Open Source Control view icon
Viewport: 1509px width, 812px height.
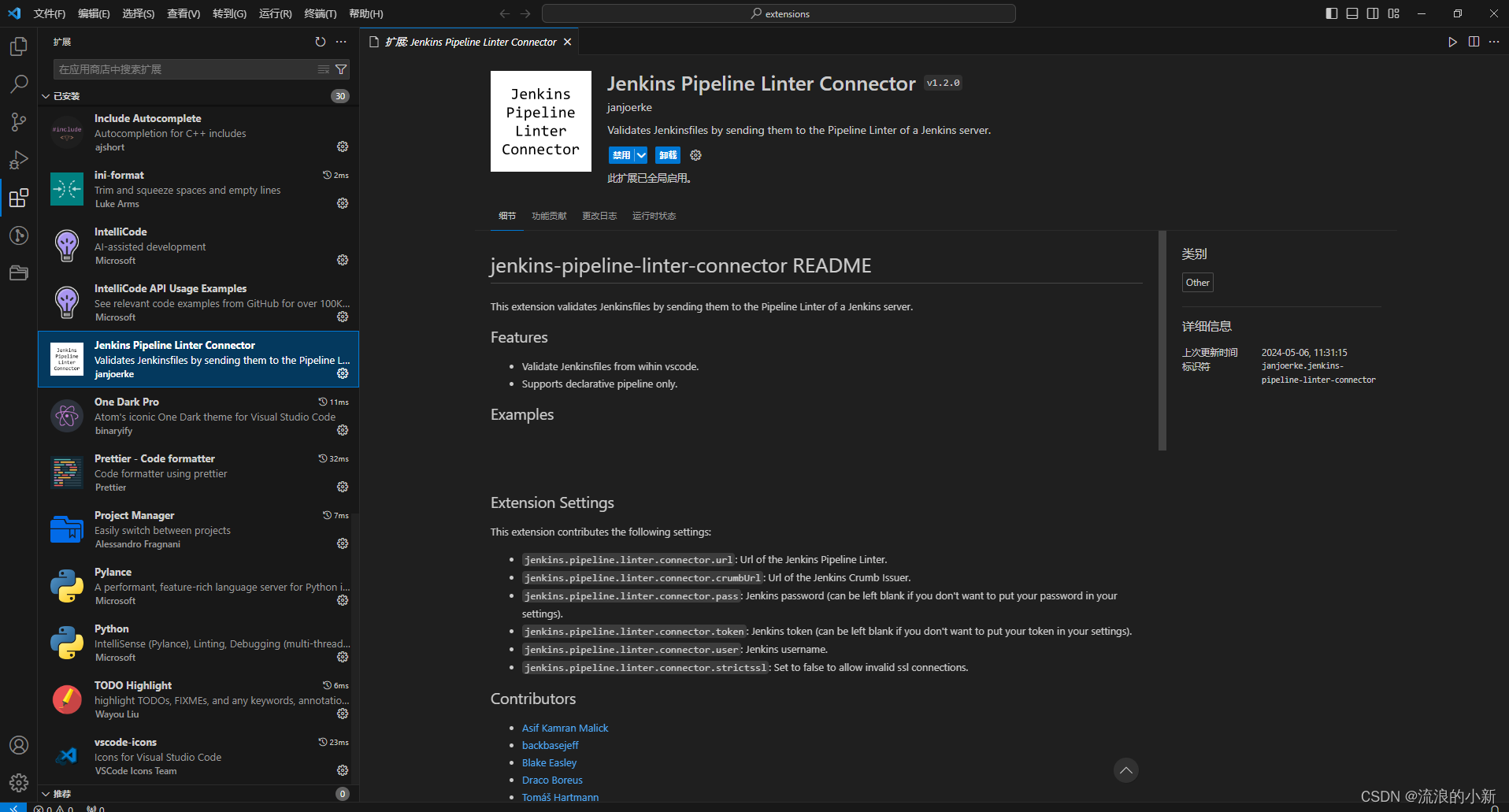pos(19,122)
